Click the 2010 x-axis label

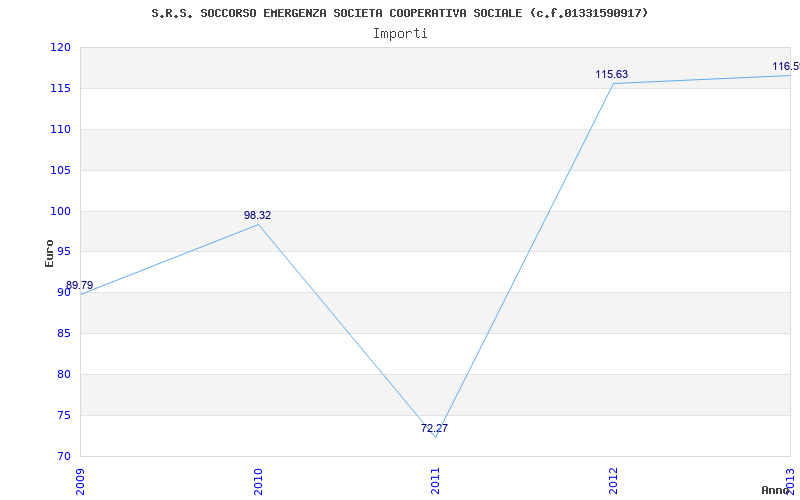point(258,481)
